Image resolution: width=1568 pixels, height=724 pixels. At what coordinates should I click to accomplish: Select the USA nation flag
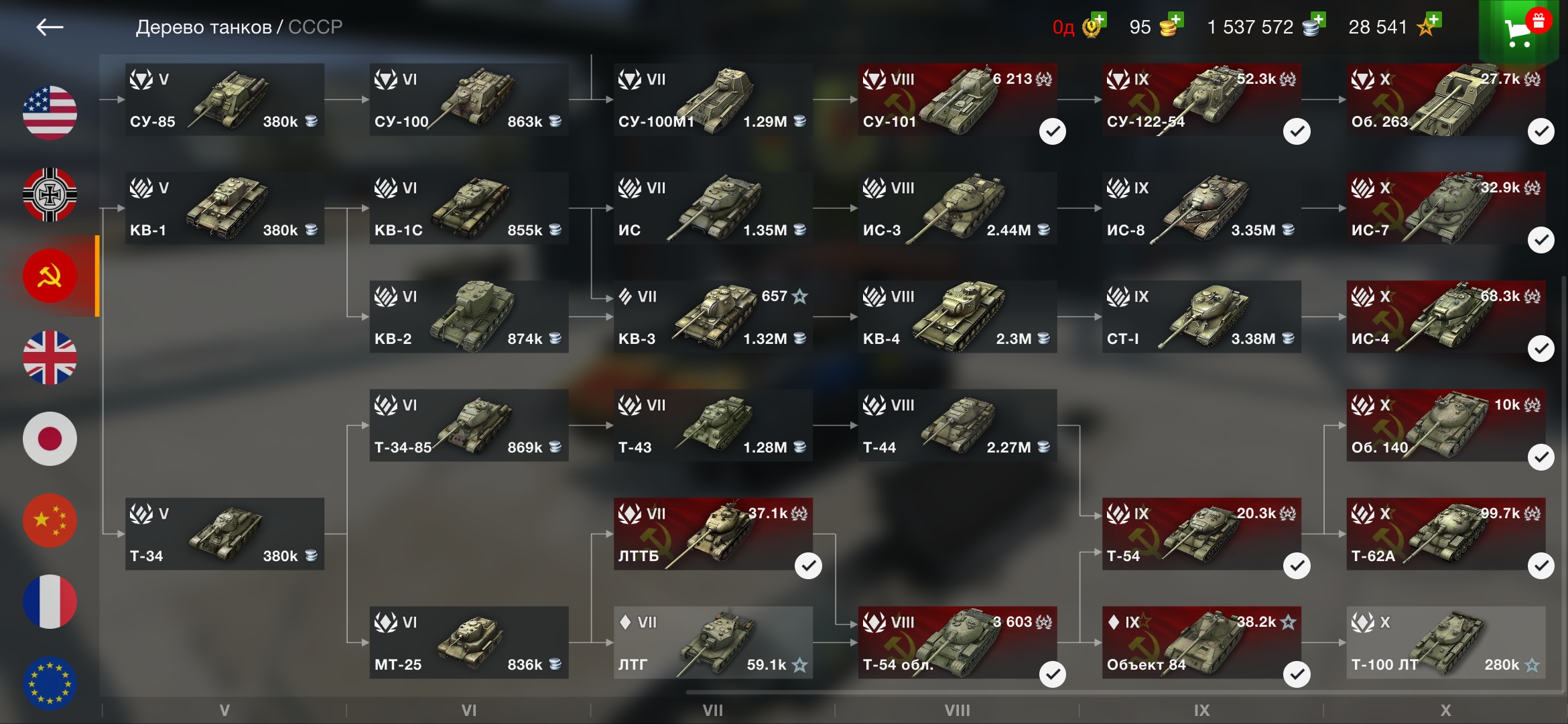tap(50, 113)
